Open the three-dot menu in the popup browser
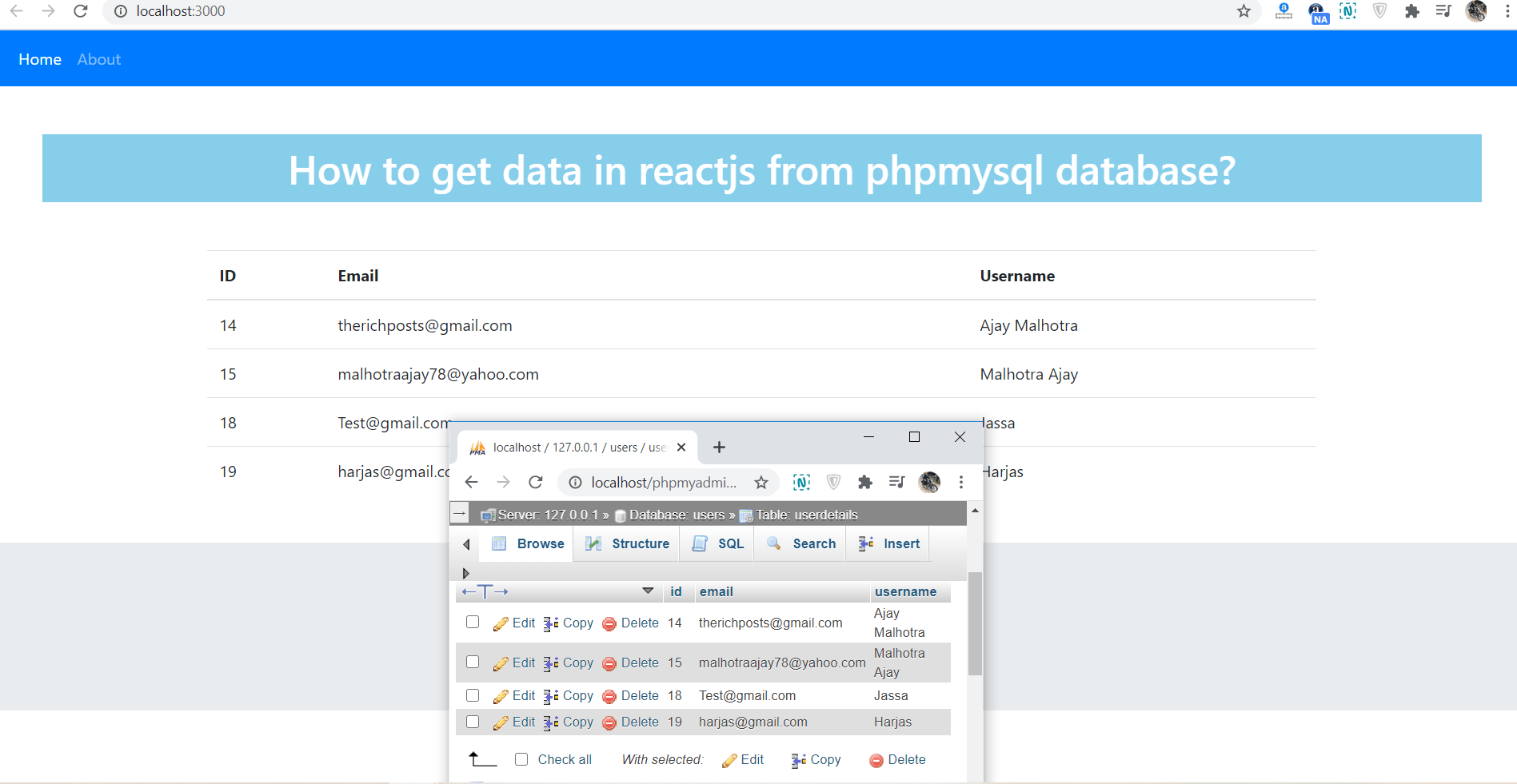The height and width of the screenshot is (784, 1517). [960, 482]
